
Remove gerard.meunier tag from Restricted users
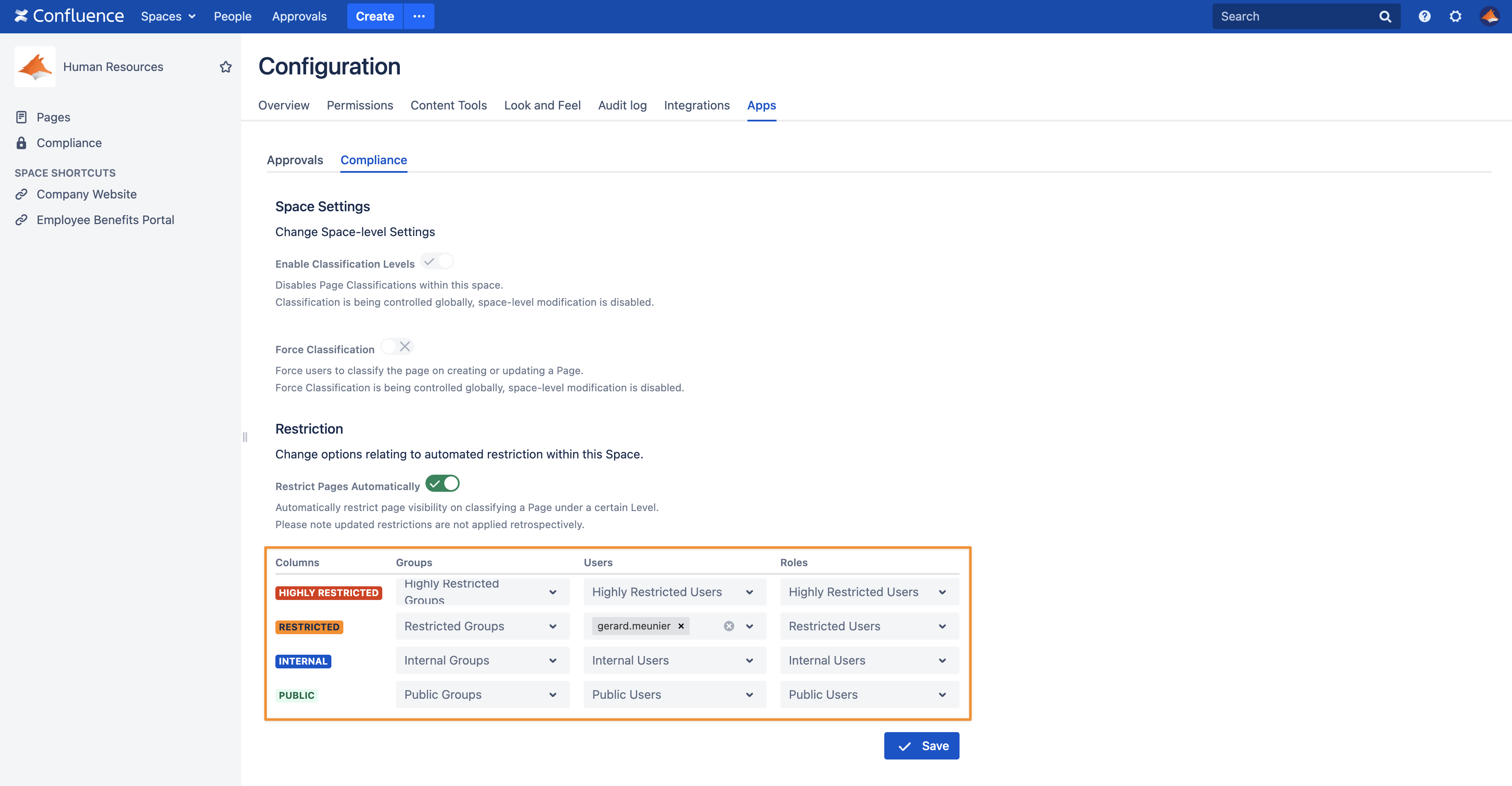tap(681, 626)
